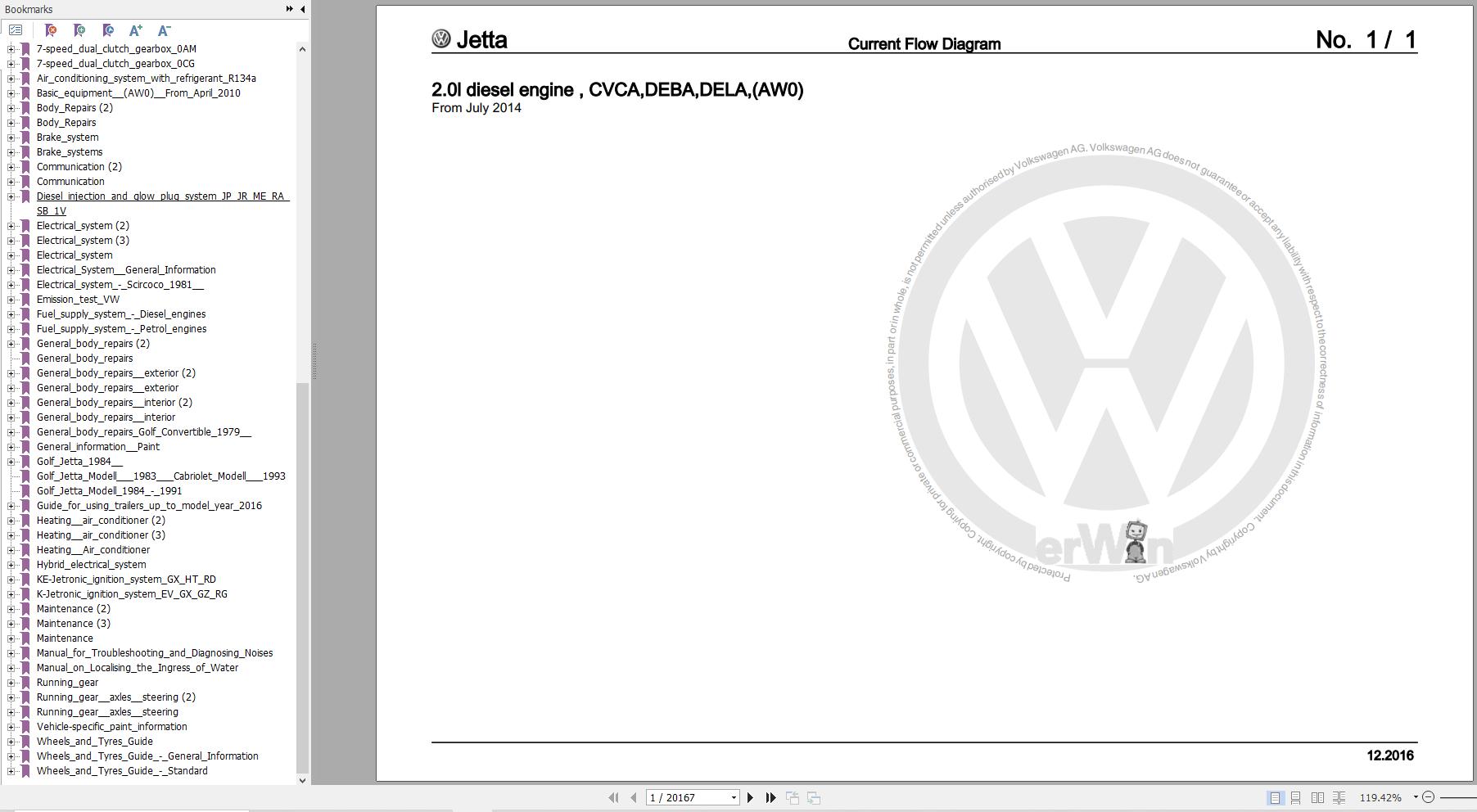Select General_body_repairs__interior bookmark
The width and height of the screenshot is (1477, 812).
click(106, 417)
